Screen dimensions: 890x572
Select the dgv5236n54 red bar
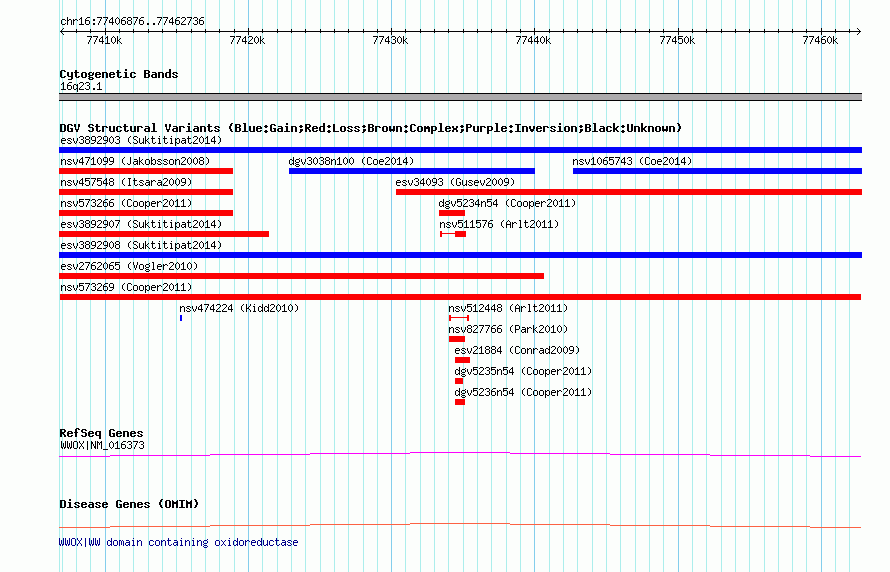coord(460,402)
